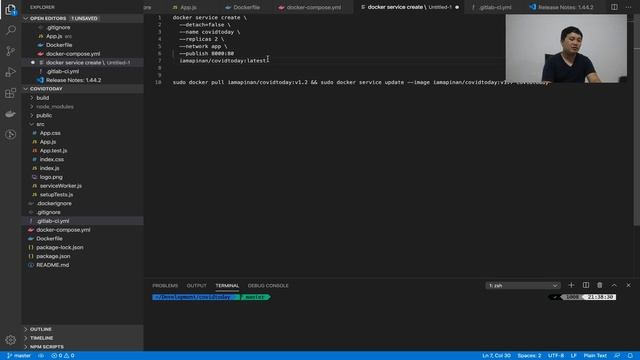Screen dimensions: 640x360
Task: Maximize the panel with up chevron
Action: click(x=614, y=285)
